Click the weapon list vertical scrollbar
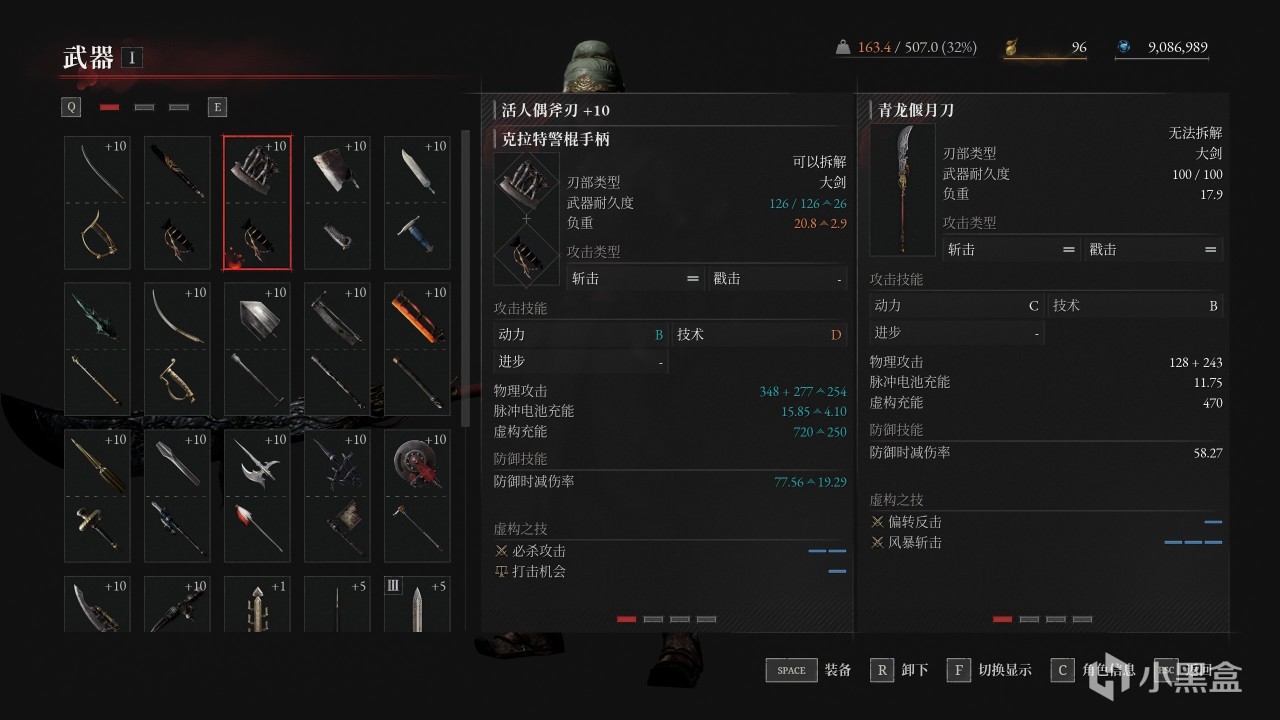The image size is (1280, 720). click(465, 278)
